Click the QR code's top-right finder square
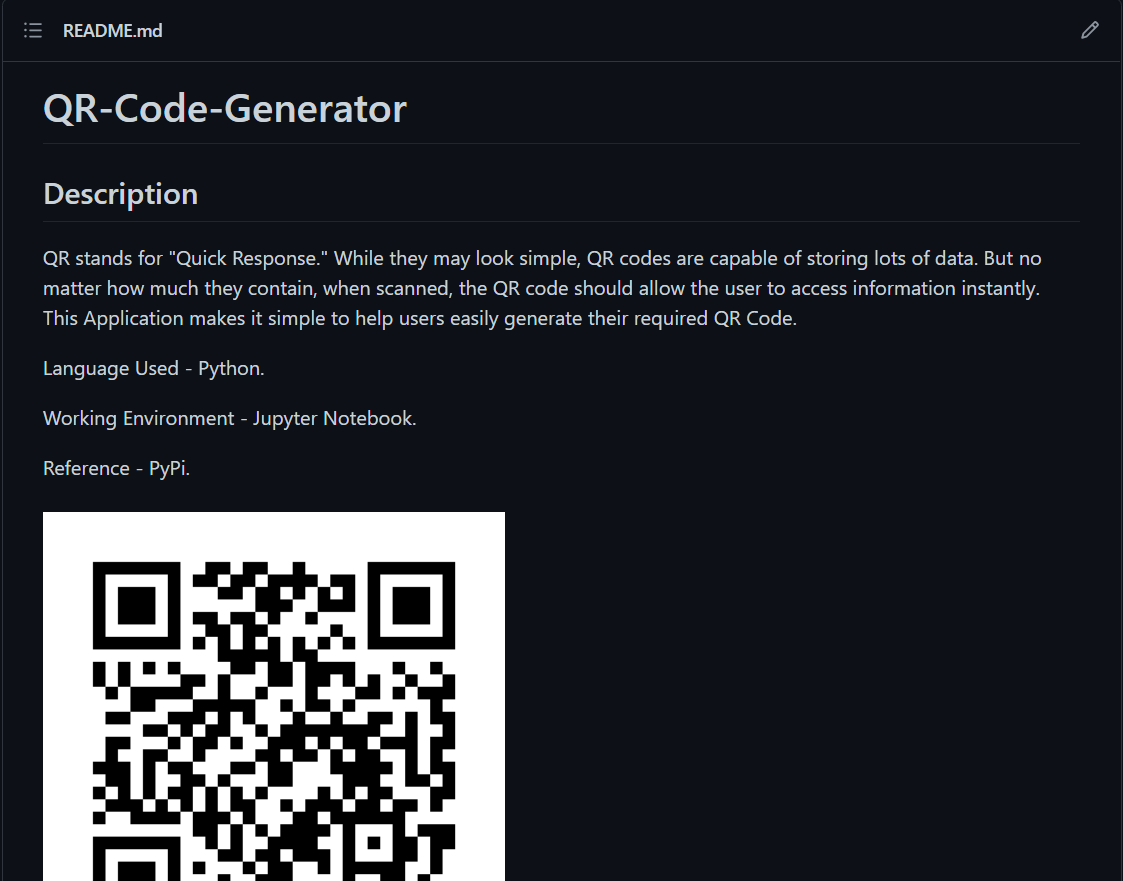This screenshot has height=881, width=1123. [x=411, y=605]
